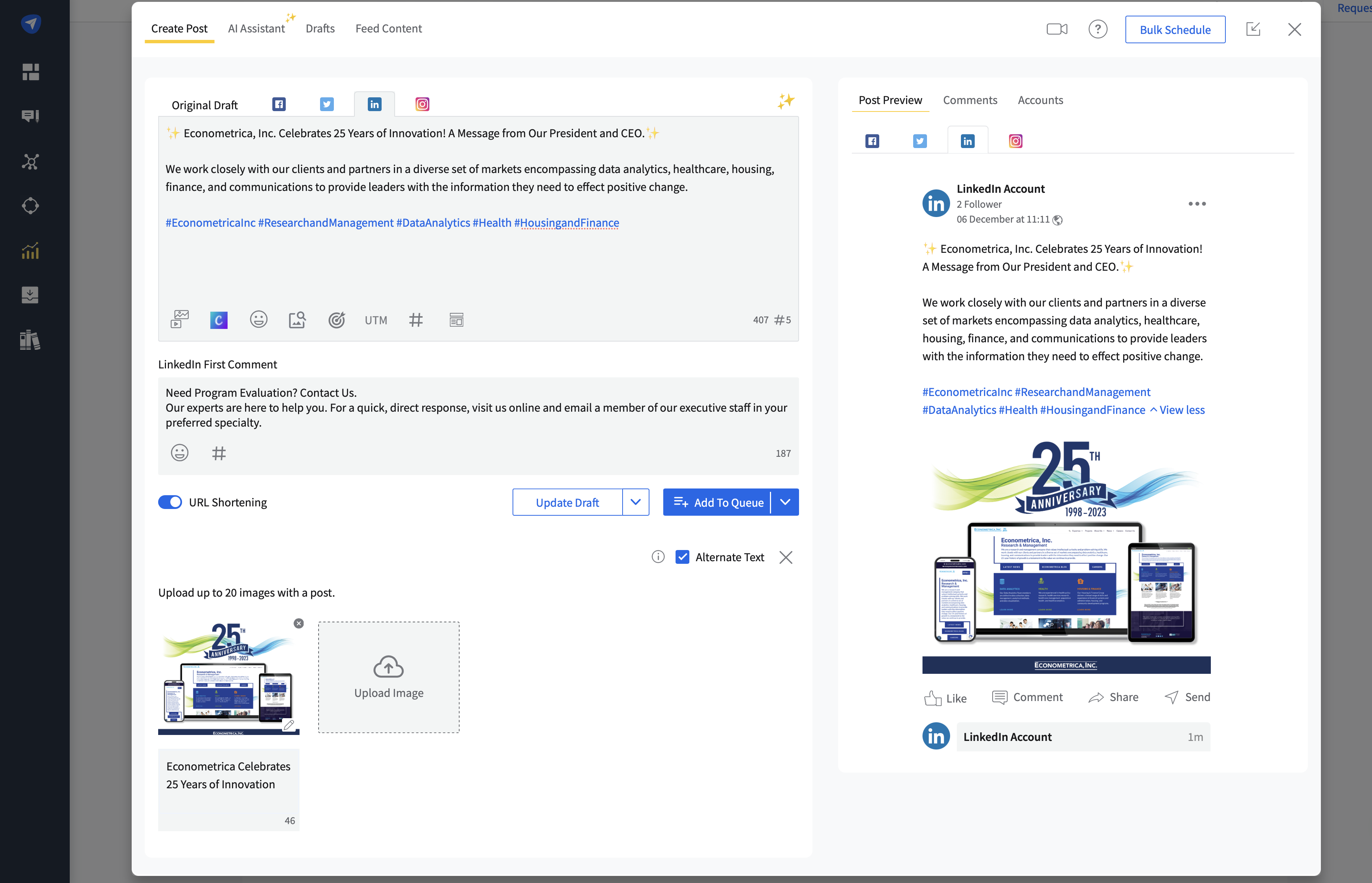Open the audience targeting icon

tap(337, 319)
